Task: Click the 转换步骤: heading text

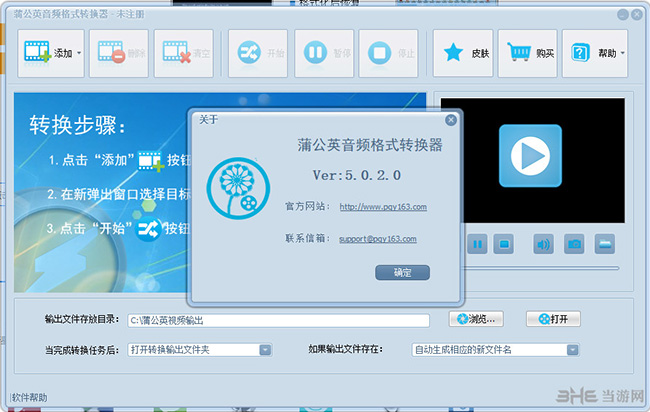Action: click(77, 125)
